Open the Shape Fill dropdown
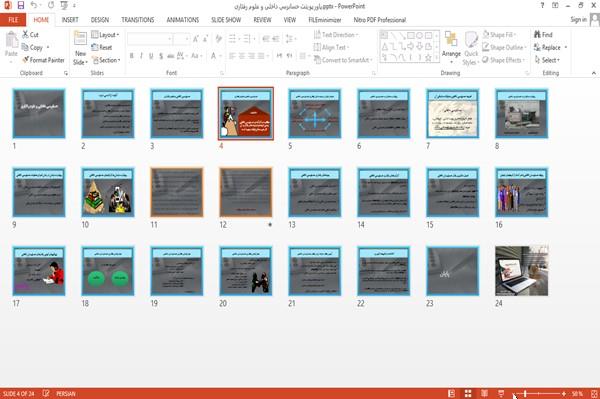 point(499,34)
